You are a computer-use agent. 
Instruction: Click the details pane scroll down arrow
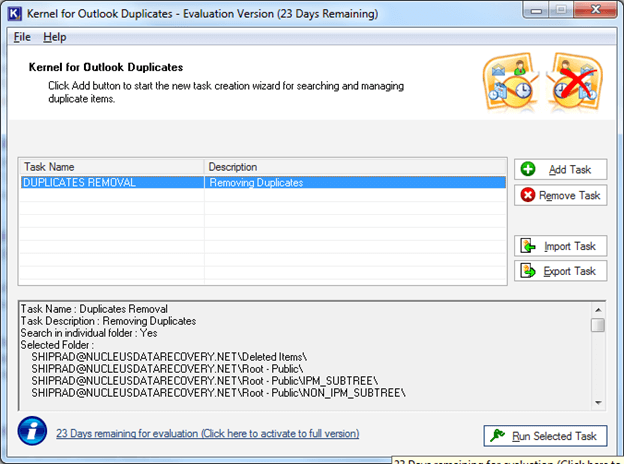pyautogui.click(x=598, y=403)
